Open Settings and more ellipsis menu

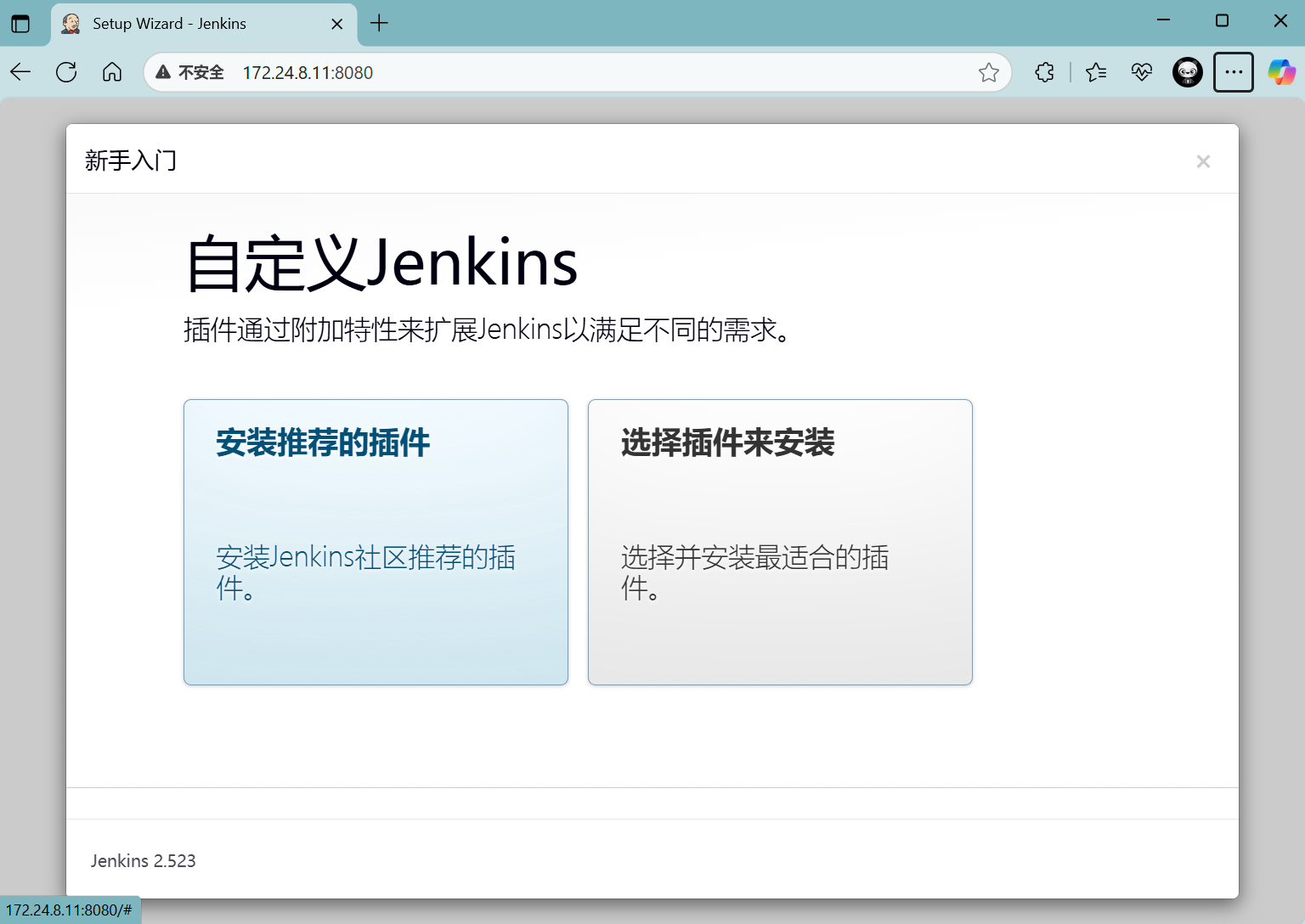1234,73
